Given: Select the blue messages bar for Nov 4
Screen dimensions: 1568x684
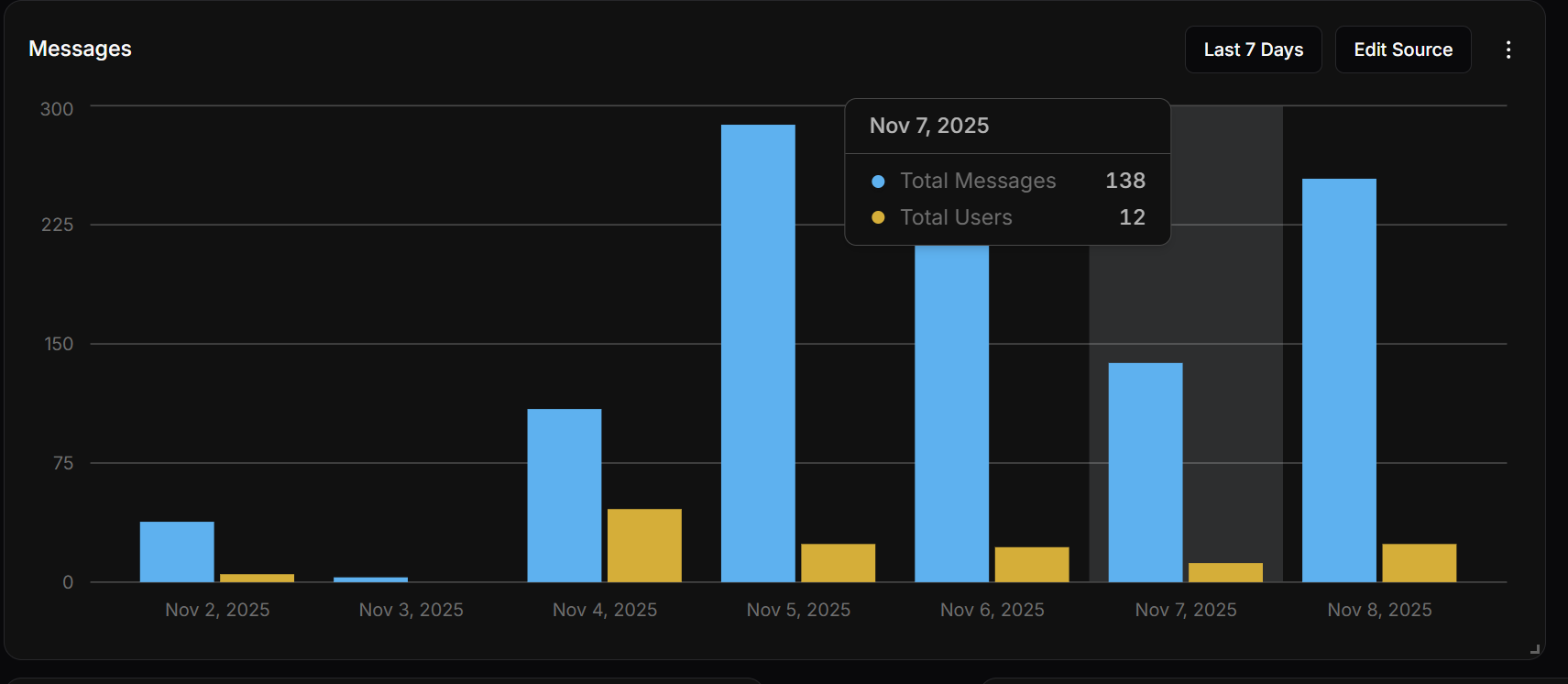Looking at the screenshot, I should pyautogui.click(x=565, y=495).
